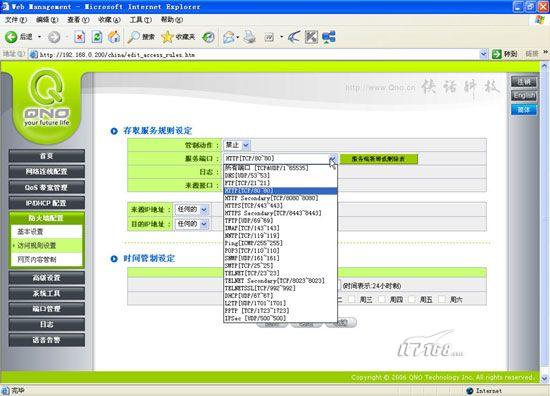Click the Refresh page icon
The image size is (550, 396).
pyautogui.click(x=97, y=37)
